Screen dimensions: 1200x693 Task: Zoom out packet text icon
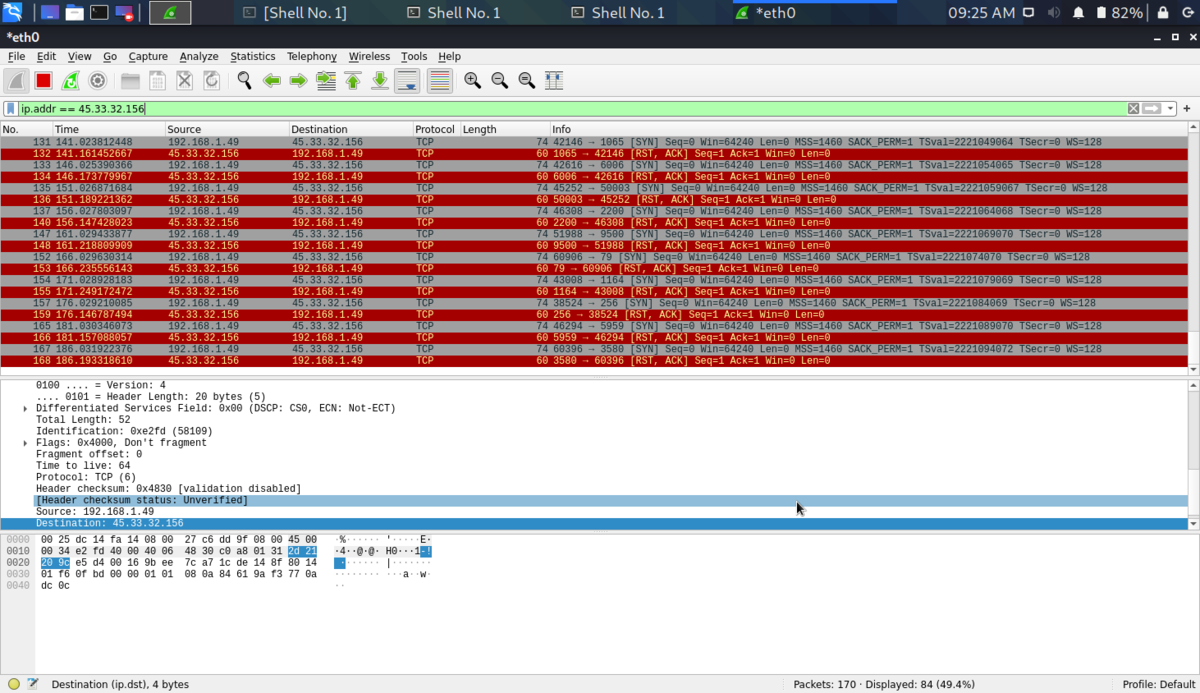pos(499,81)
